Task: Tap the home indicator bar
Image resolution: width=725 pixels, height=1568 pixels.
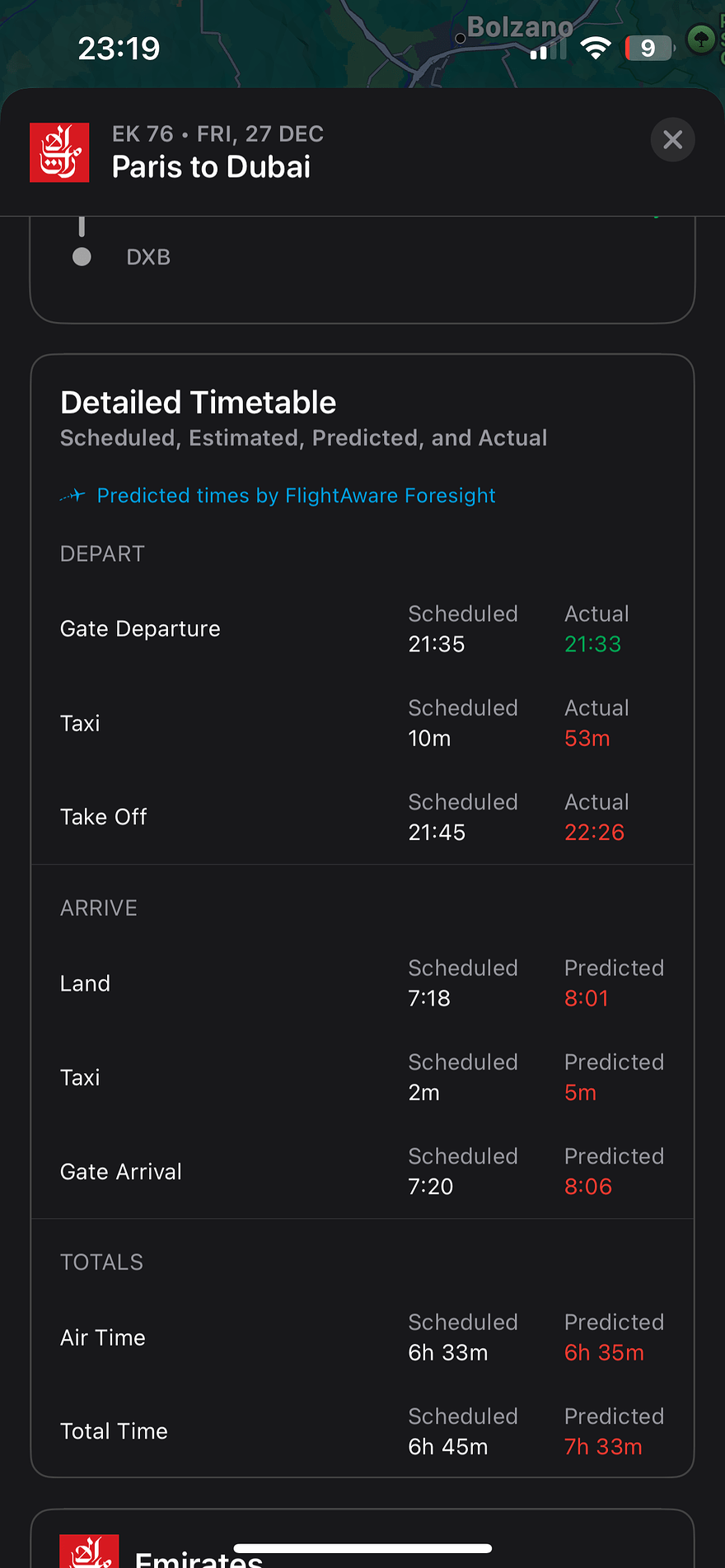Action: 362,1548
